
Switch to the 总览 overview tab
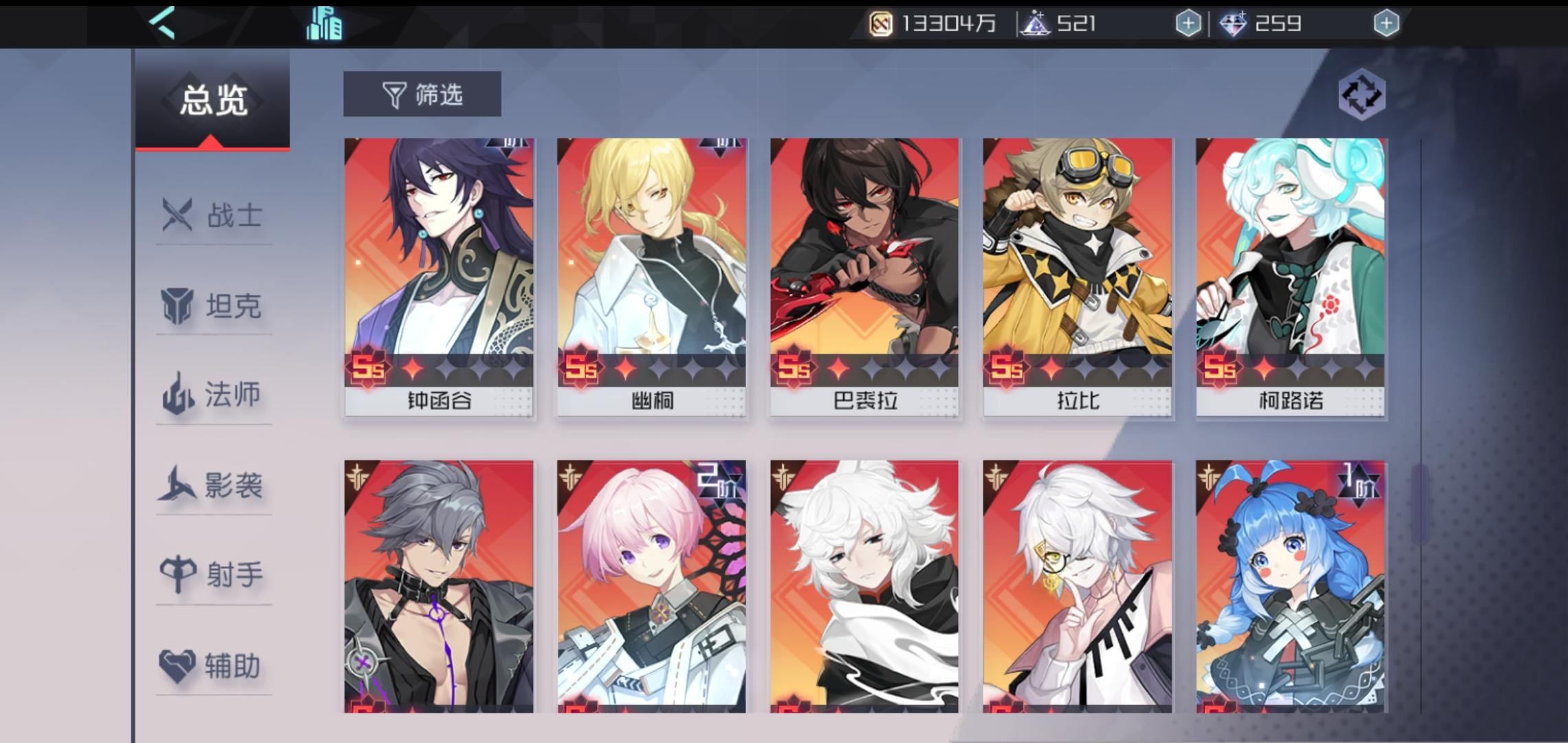pos(213,100)
